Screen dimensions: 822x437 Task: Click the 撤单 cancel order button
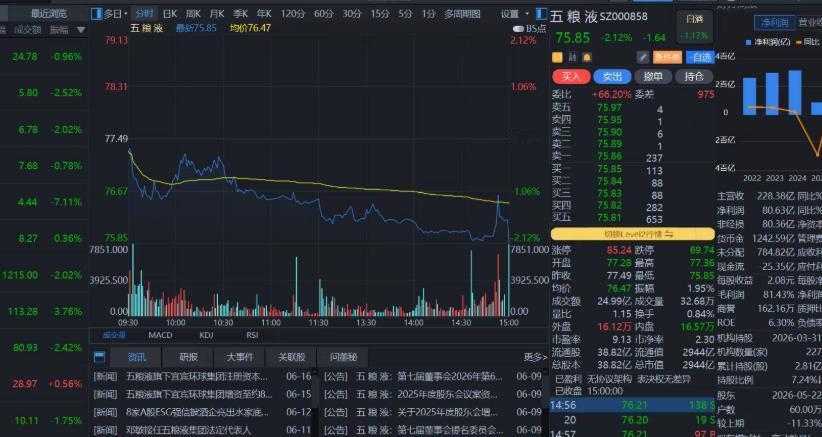click(653, 77)
